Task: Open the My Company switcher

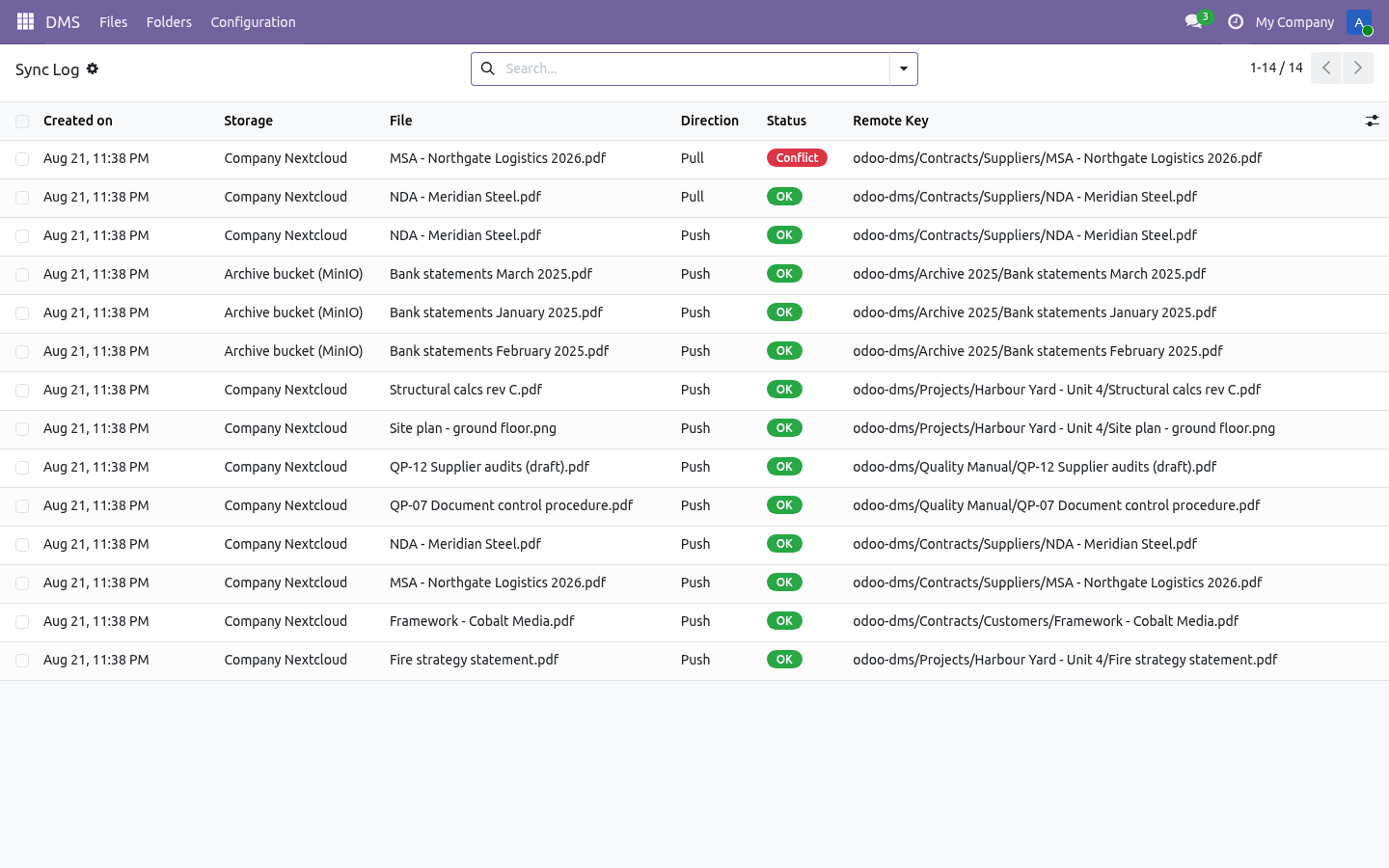Action: (1294, 21)
